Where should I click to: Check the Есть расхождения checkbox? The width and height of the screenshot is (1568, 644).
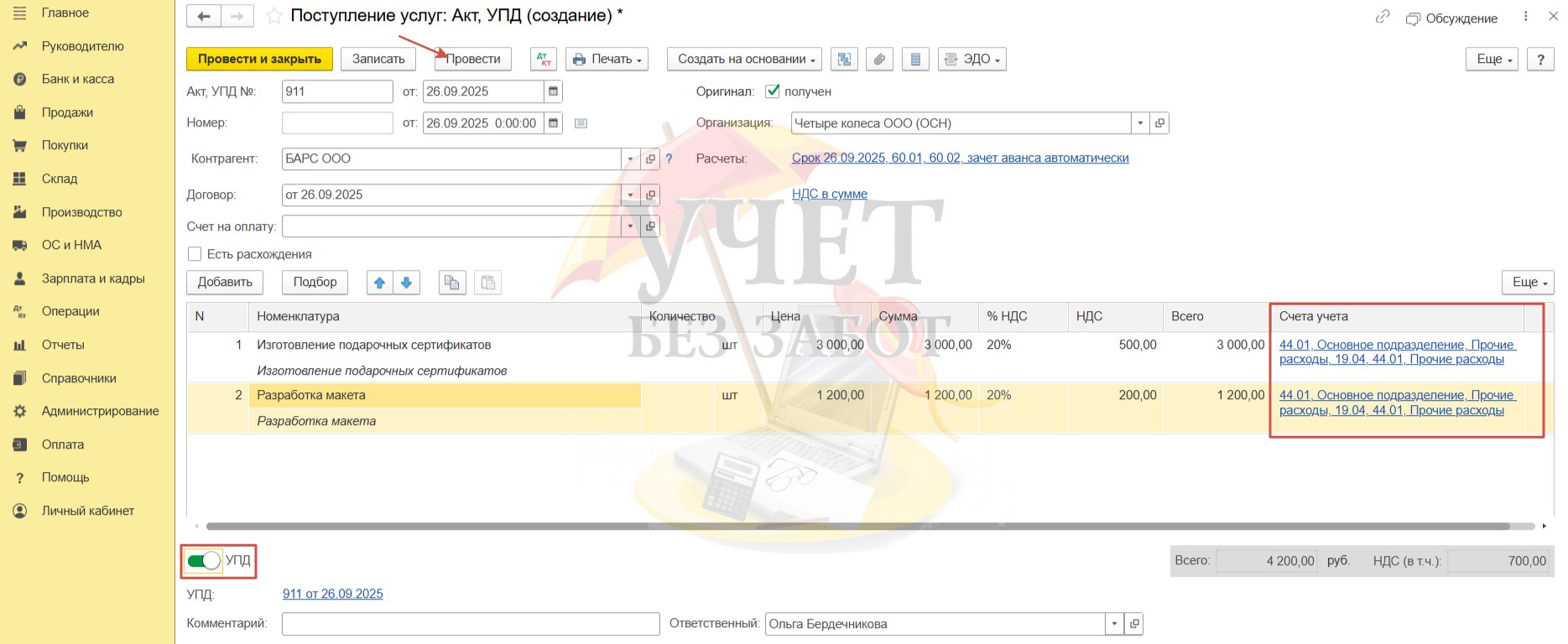[x=195, y=254]
